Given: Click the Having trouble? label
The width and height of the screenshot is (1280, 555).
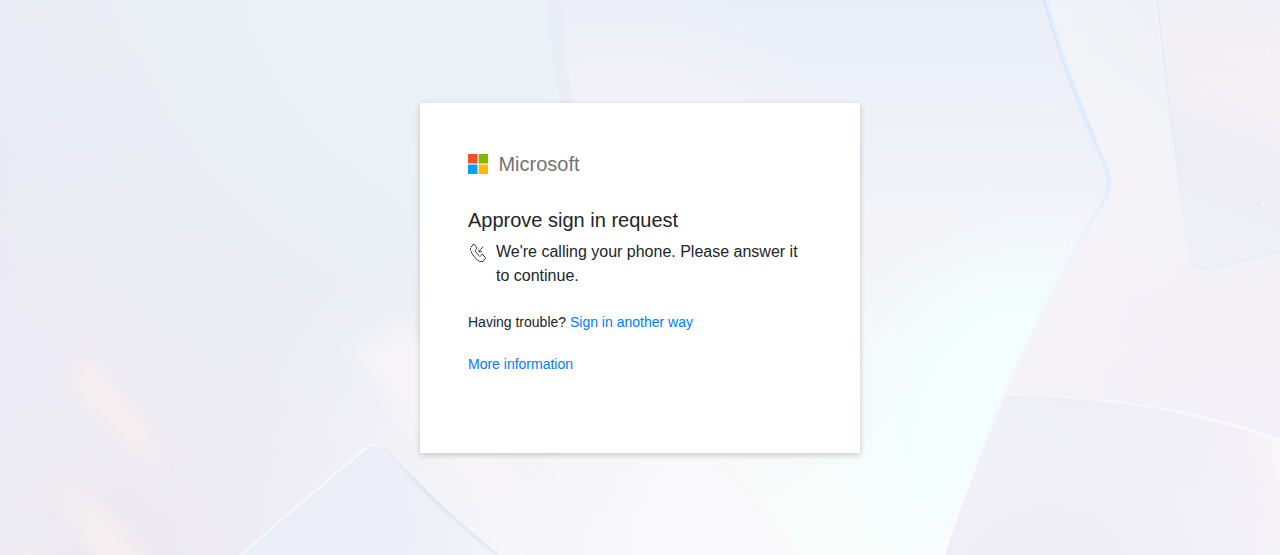Looking at the screenshot, I should (517, 322).
